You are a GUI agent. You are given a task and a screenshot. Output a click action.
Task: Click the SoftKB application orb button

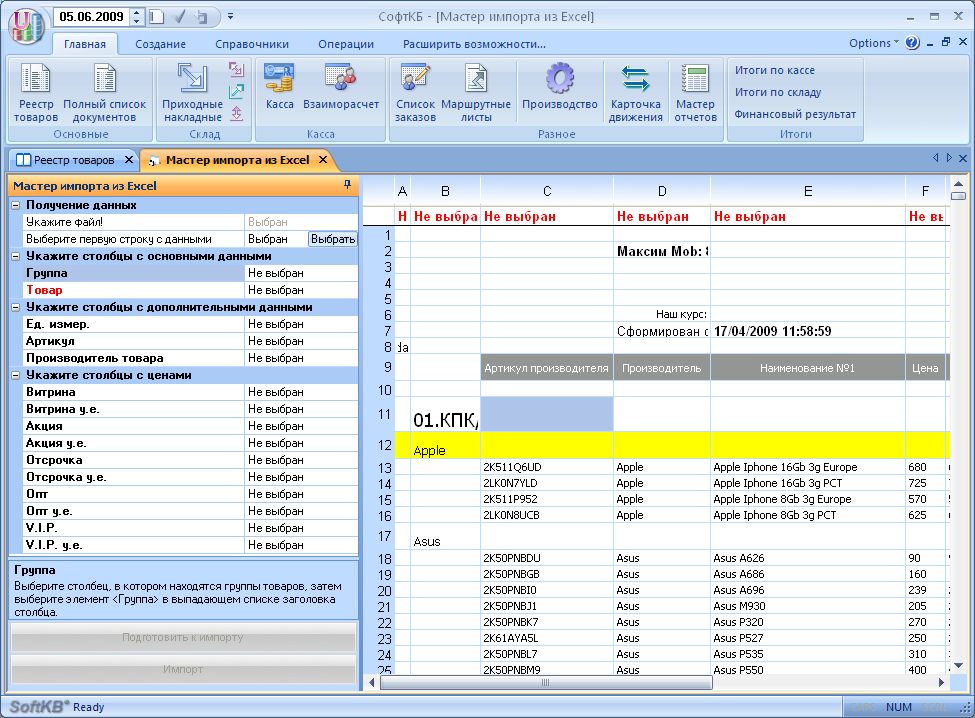click(26, 25)
